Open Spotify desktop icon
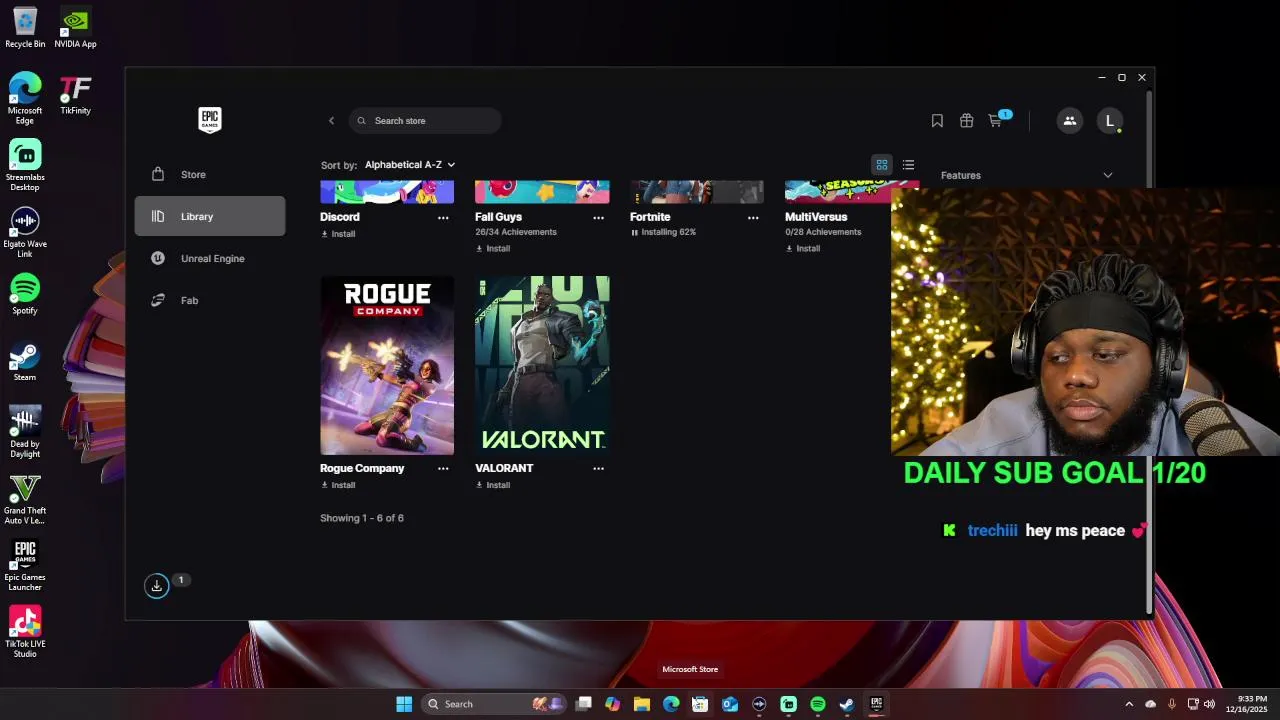This screenshot has width=1280, height=720. click(x=25, y=294)
